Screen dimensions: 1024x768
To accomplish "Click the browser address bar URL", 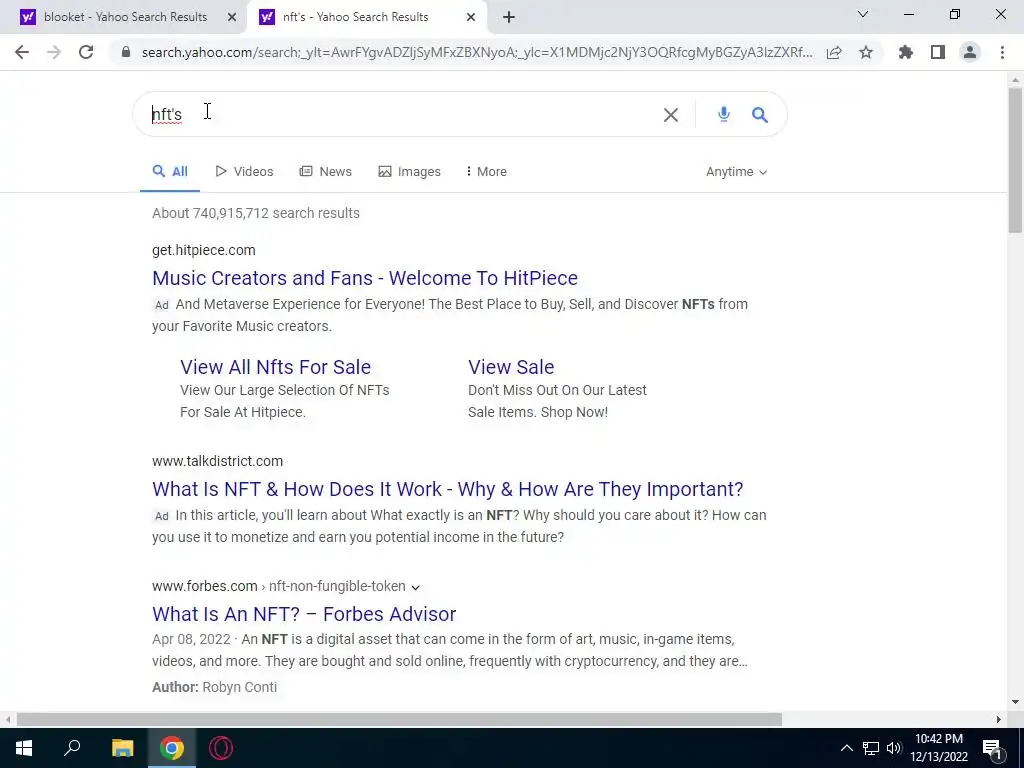I will coord(477,52).
